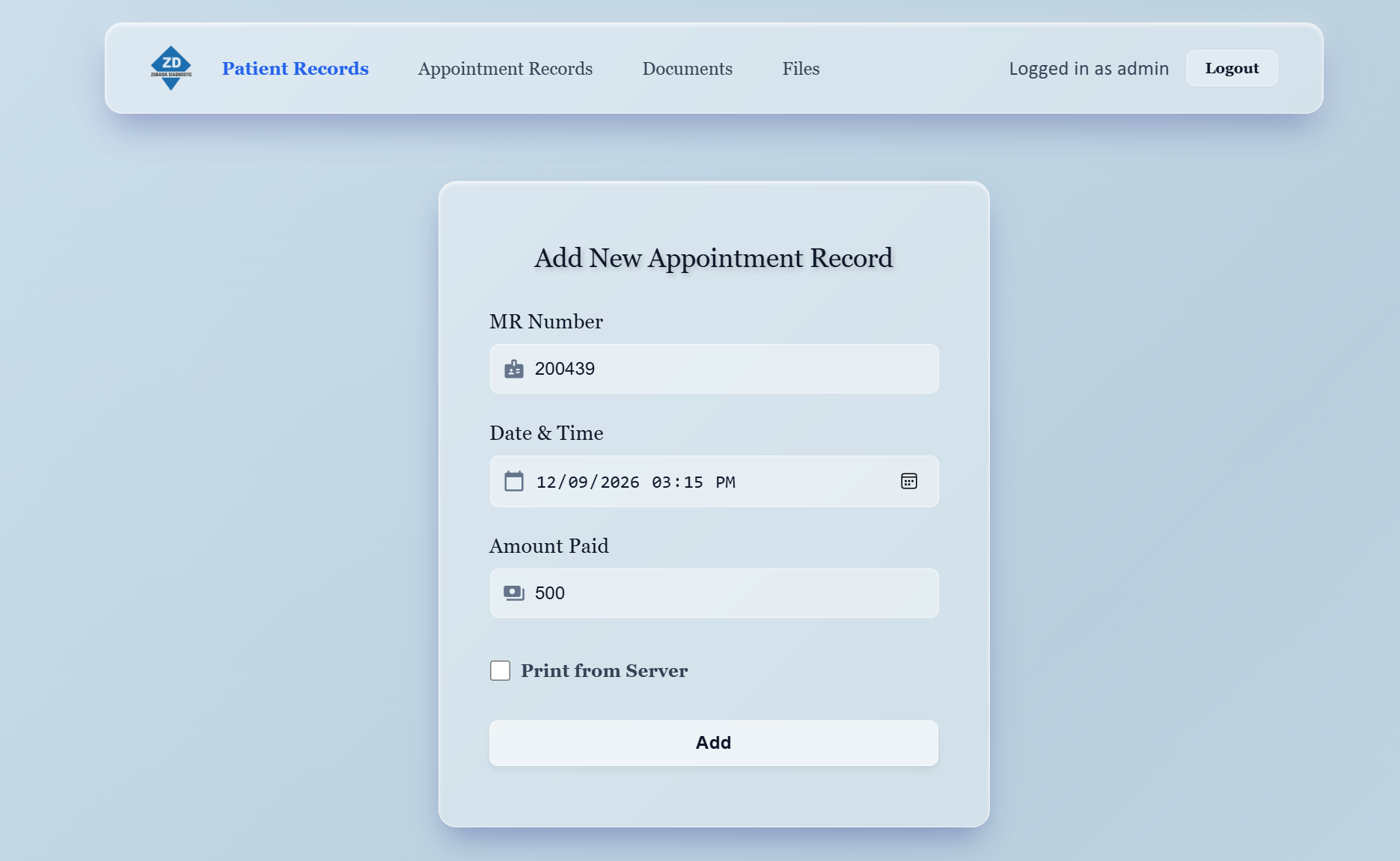Focus the MR Number field showing 200439

[715, 369]
